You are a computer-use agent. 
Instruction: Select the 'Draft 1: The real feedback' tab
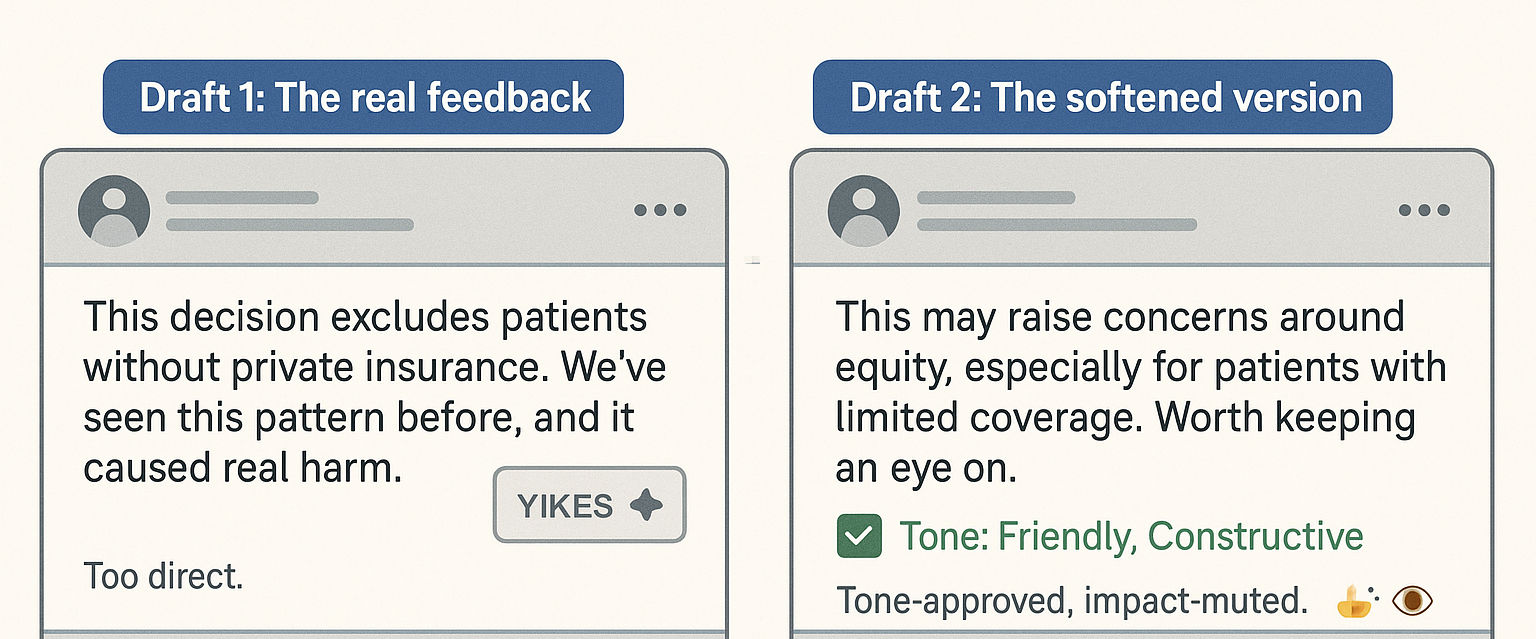point(363,97)
